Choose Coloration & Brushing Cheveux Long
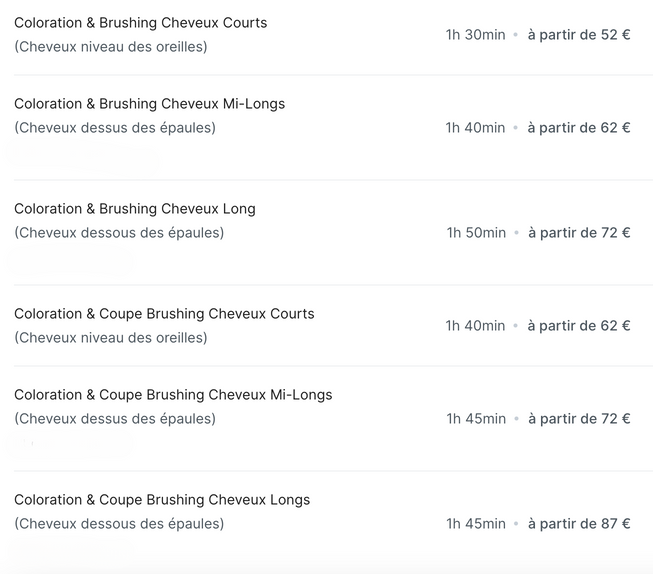This screenshot has width=653, height=574. [135, 209]
